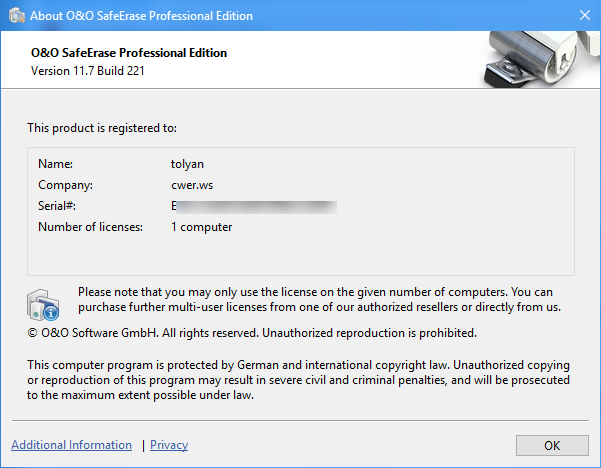
Task: Click the 'About O&O SafeErase' title bar text
Action: [144, 16]
